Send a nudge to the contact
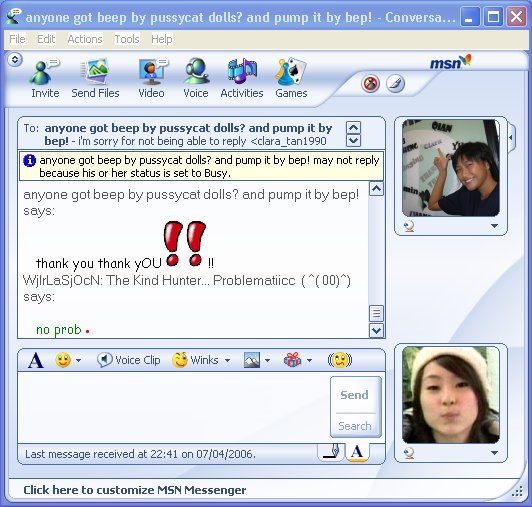Image resolution: width=532 pixels, height=507 pixels. [x=340, y=360]
